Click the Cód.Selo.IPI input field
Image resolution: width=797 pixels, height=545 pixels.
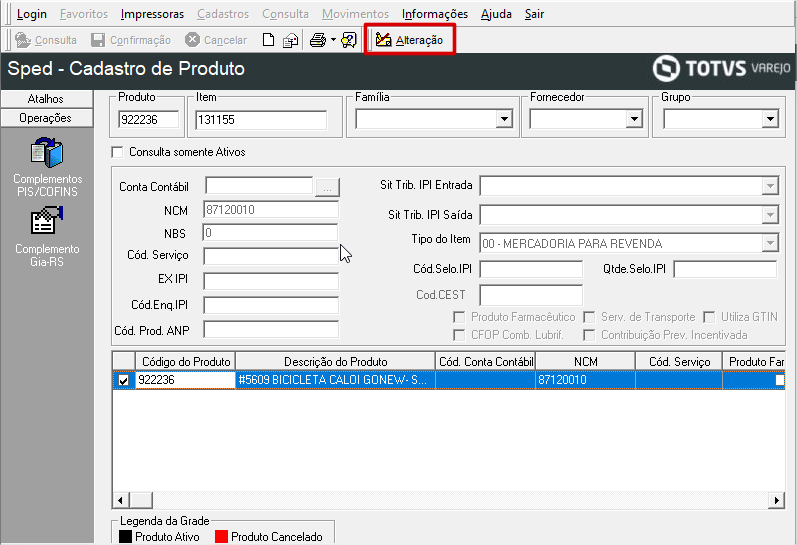point(531,269)
